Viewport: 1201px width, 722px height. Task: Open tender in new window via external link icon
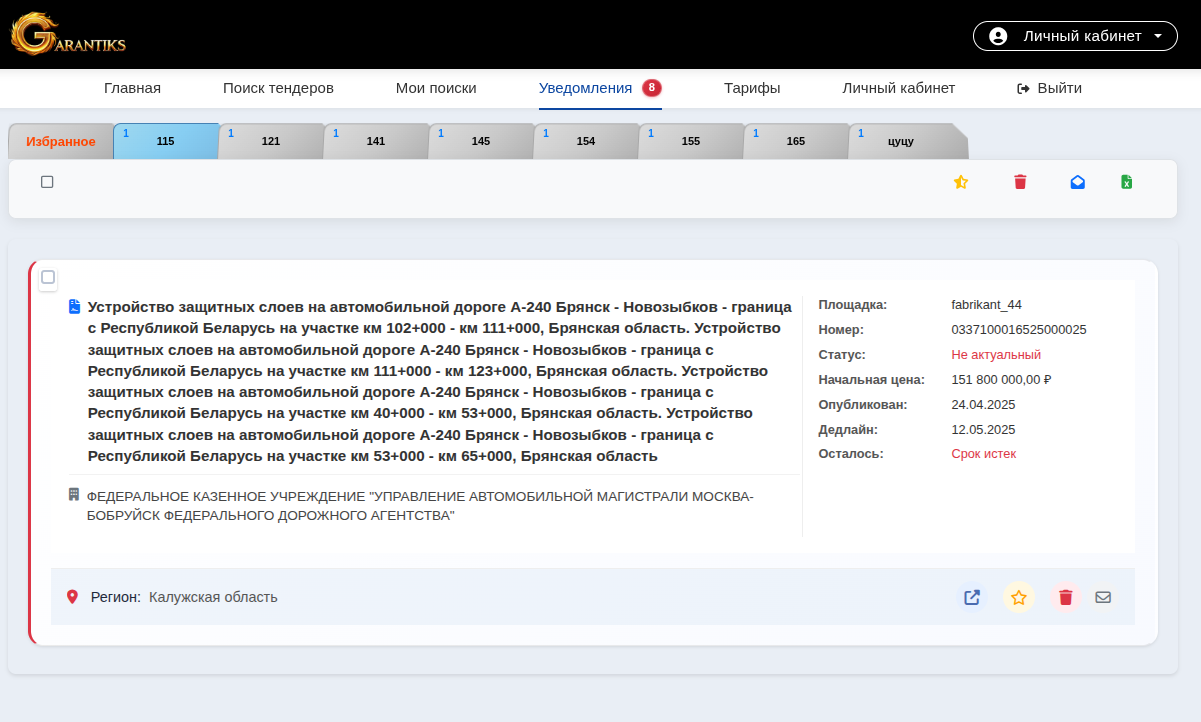[971, 597]
